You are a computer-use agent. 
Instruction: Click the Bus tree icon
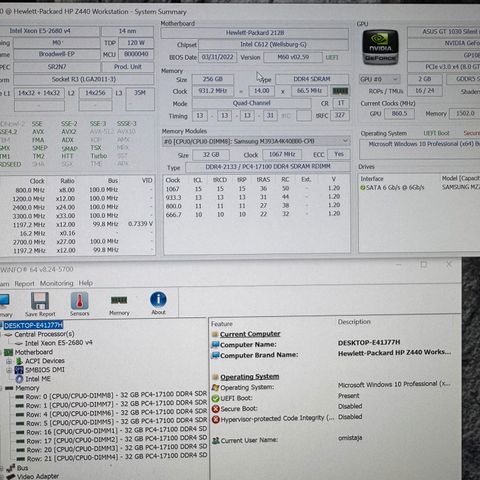pyautogui.click(x=11, y=468)
